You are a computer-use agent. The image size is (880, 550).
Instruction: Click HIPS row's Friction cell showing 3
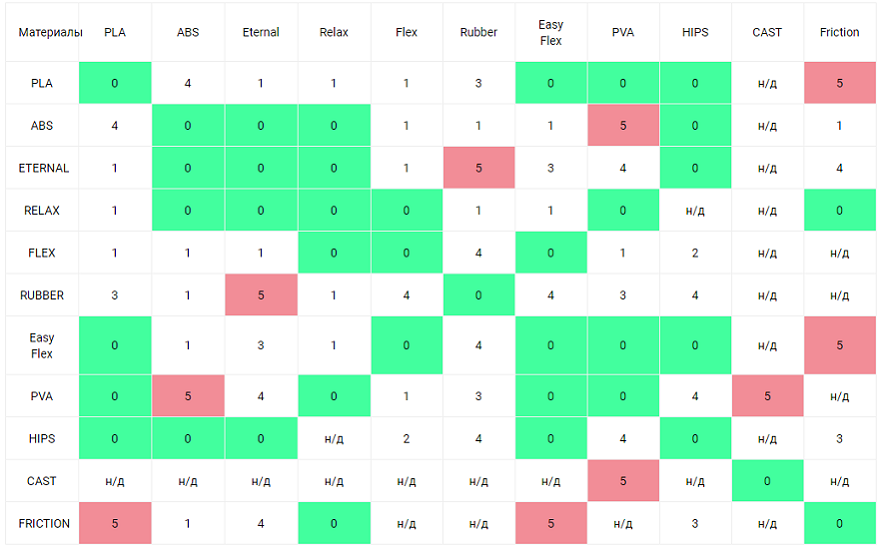pos(839,439)
